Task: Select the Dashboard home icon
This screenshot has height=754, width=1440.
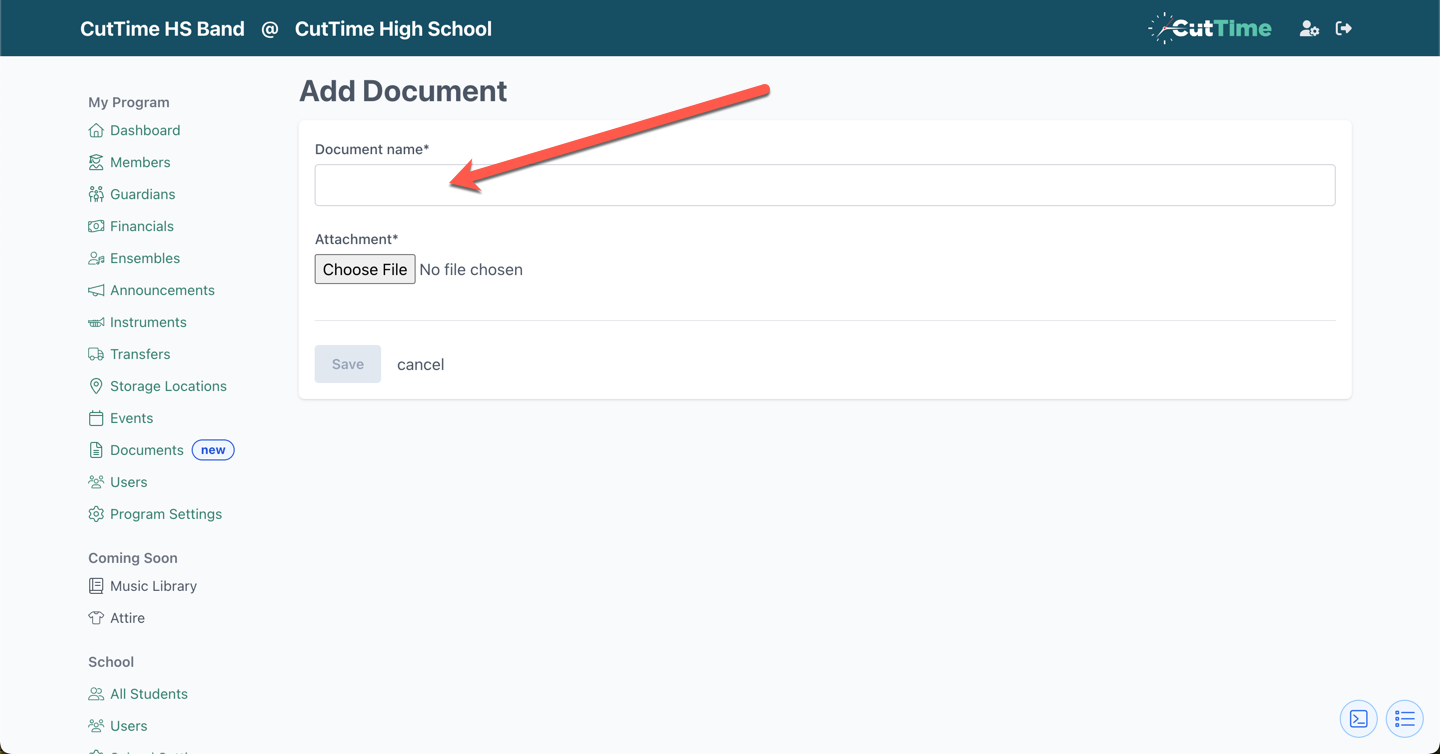Action: (x=95, y=130)
